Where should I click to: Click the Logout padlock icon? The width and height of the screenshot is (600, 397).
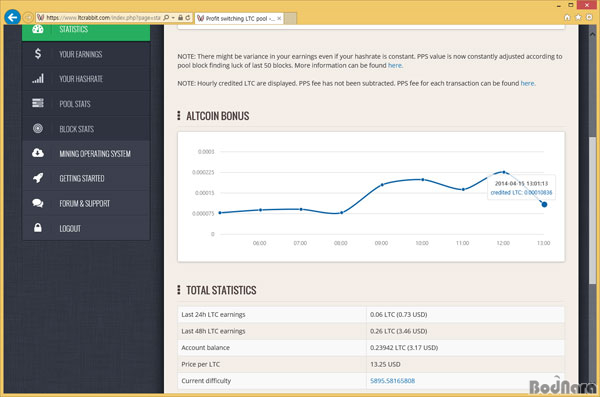(38, 228)
